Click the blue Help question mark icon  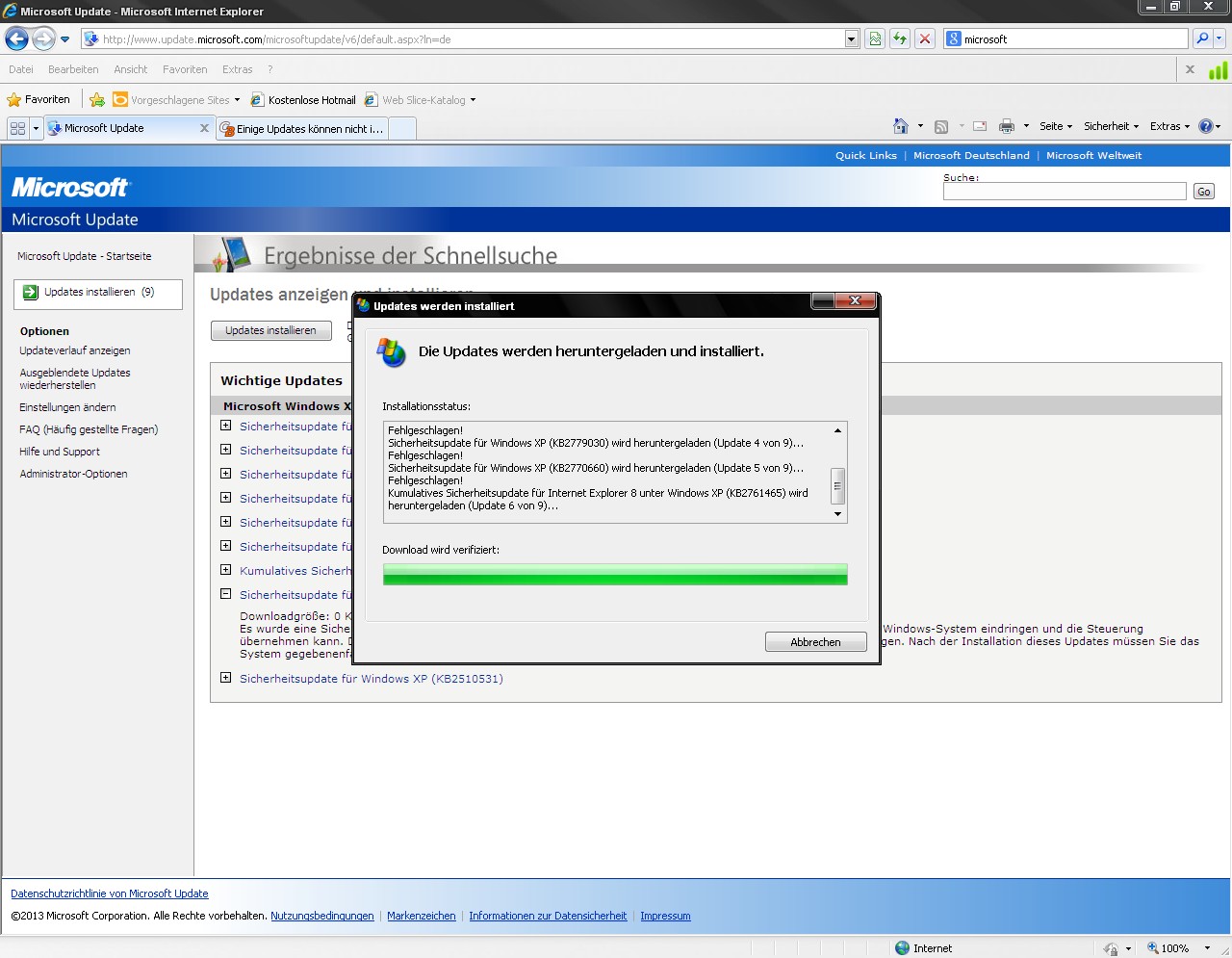click(x=1206, y=126)
